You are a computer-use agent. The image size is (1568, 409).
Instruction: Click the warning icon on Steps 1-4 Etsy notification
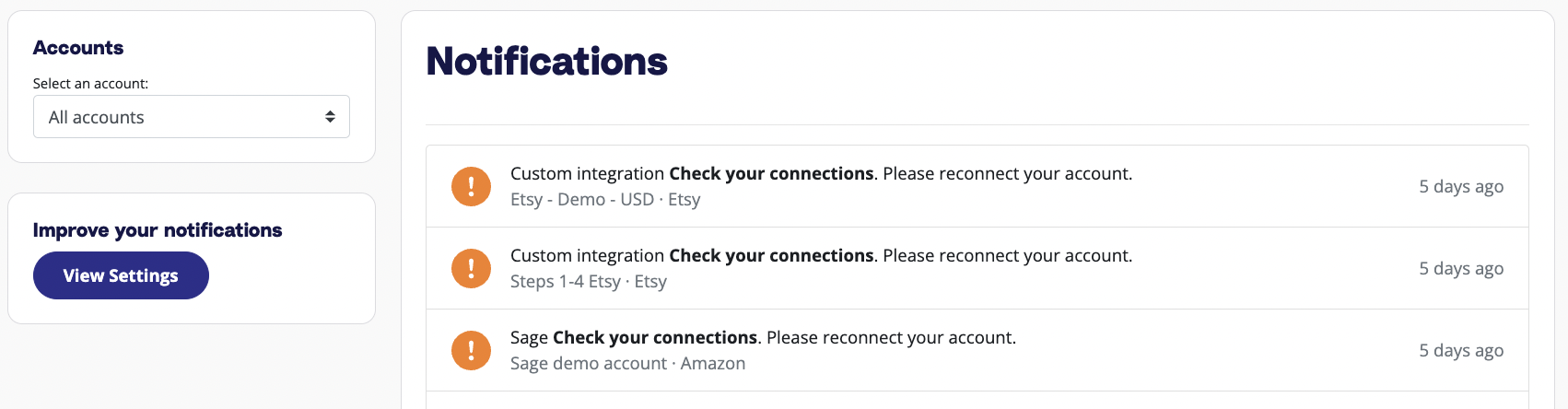pos(471,268)
